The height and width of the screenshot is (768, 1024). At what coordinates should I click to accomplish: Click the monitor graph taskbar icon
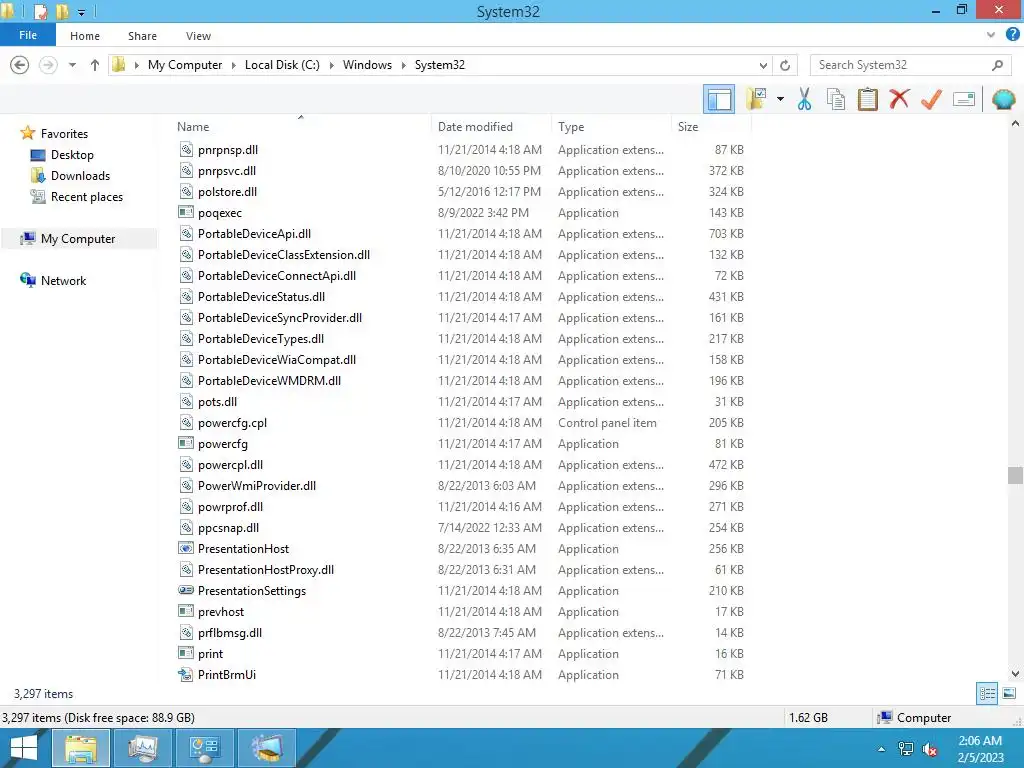142,748
